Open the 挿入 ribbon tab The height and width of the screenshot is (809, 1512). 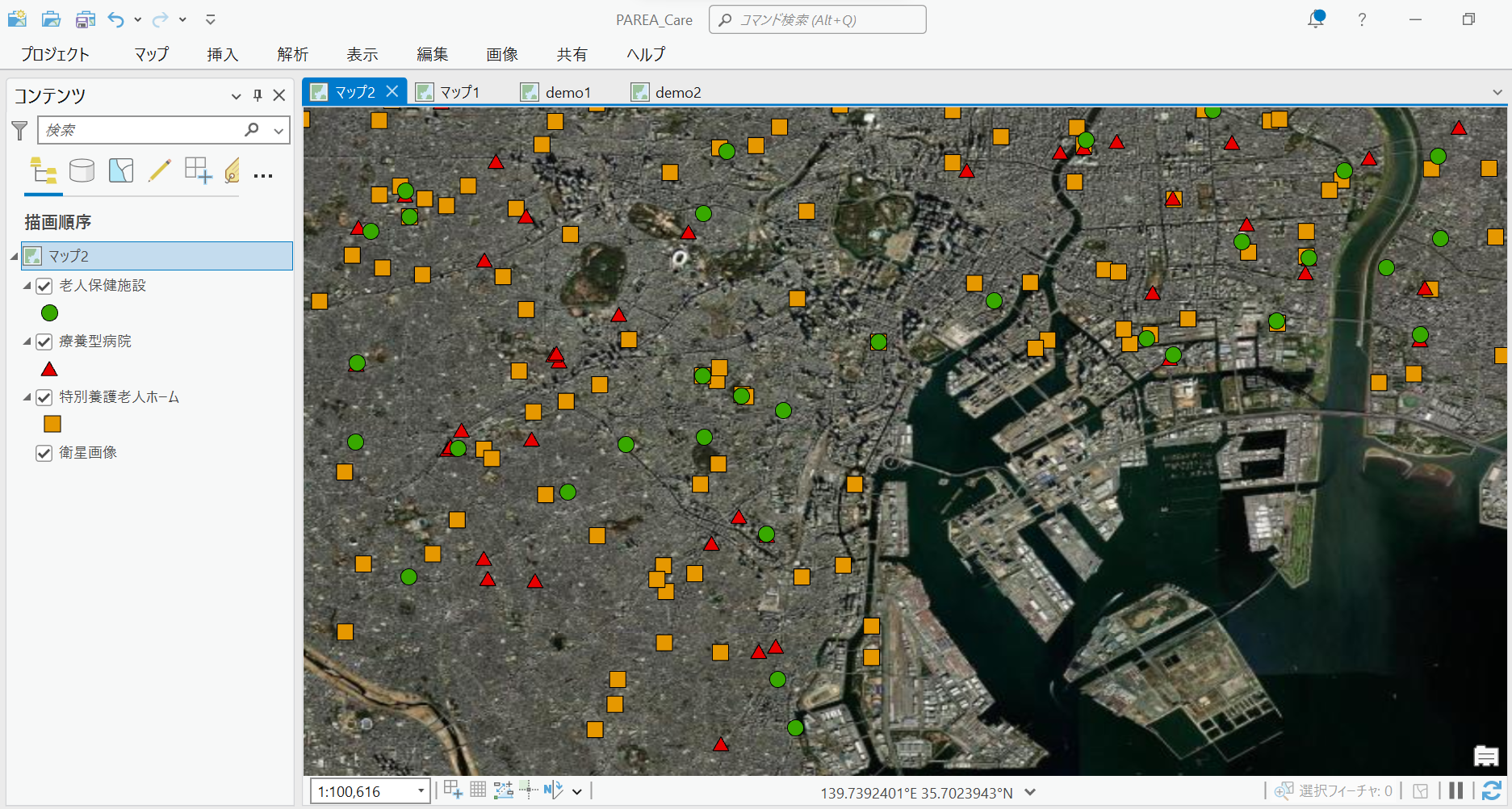222,54
